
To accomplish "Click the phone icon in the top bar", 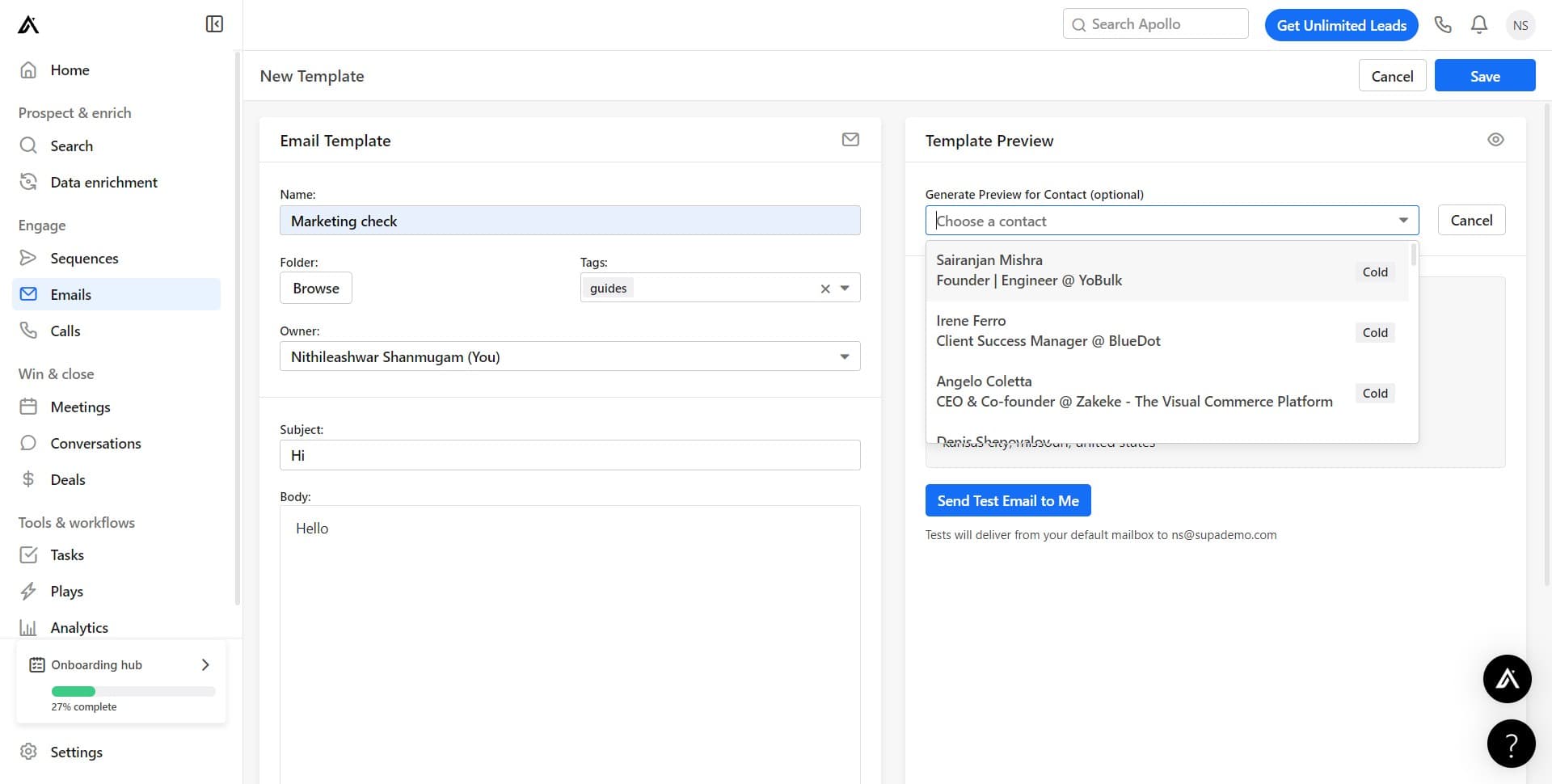I will (x=1443, y=24).
